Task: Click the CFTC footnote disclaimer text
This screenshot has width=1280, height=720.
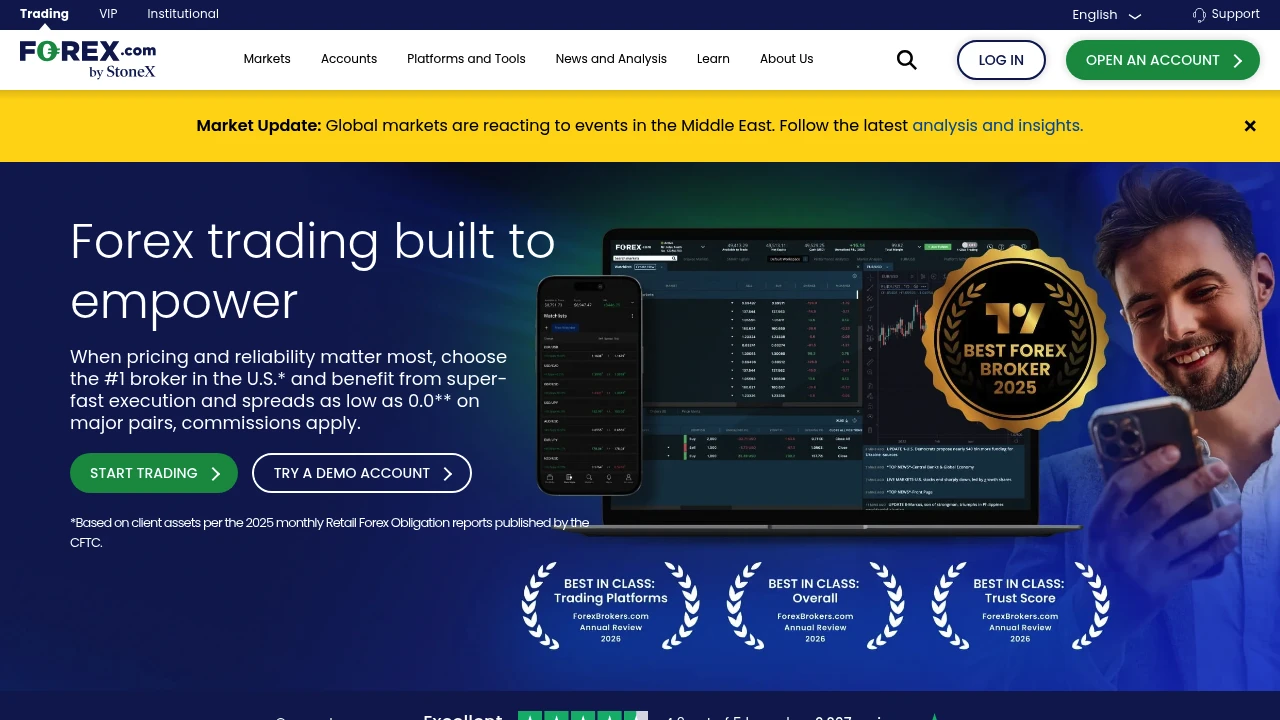Action: 330,533
